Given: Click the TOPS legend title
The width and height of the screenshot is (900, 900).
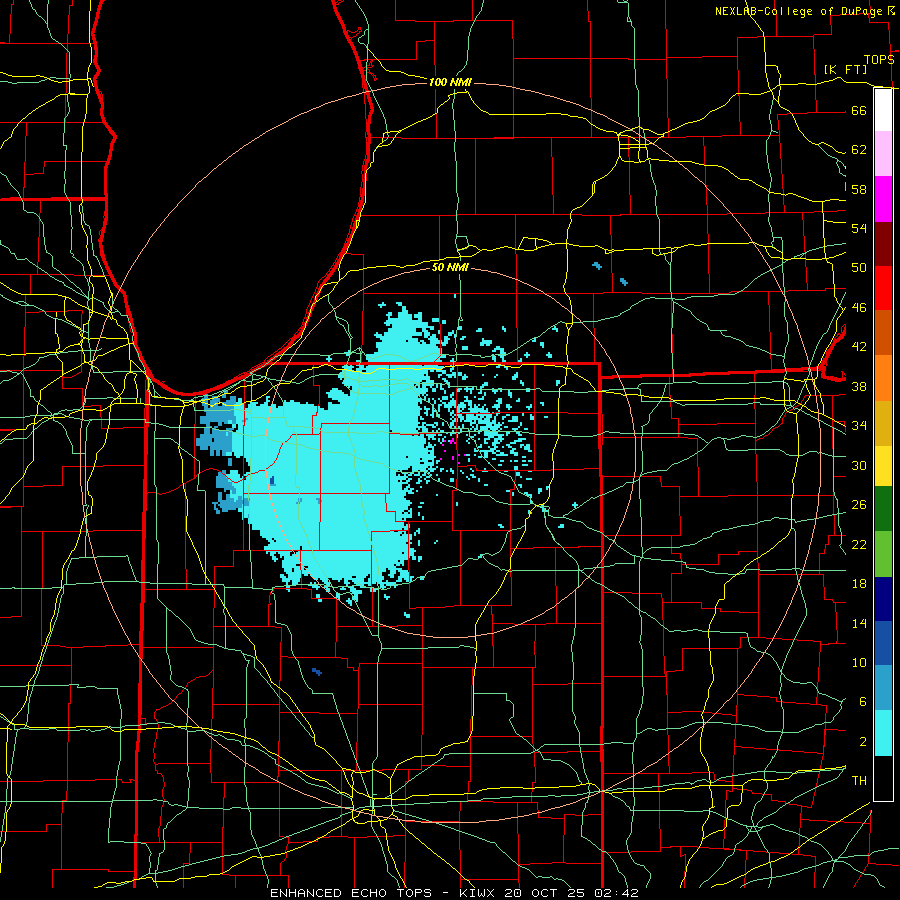Looking at the screenshot, I should coord(879,59).
